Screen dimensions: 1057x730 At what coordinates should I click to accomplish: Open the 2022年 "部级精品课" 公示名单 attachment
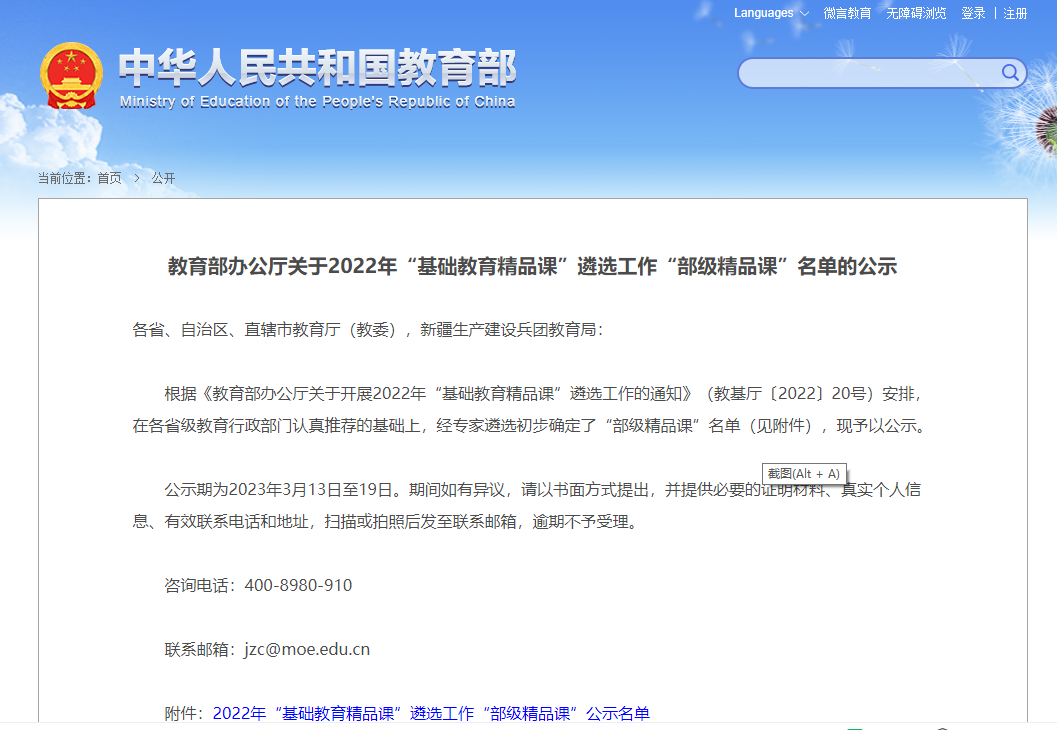coord(431,713)
